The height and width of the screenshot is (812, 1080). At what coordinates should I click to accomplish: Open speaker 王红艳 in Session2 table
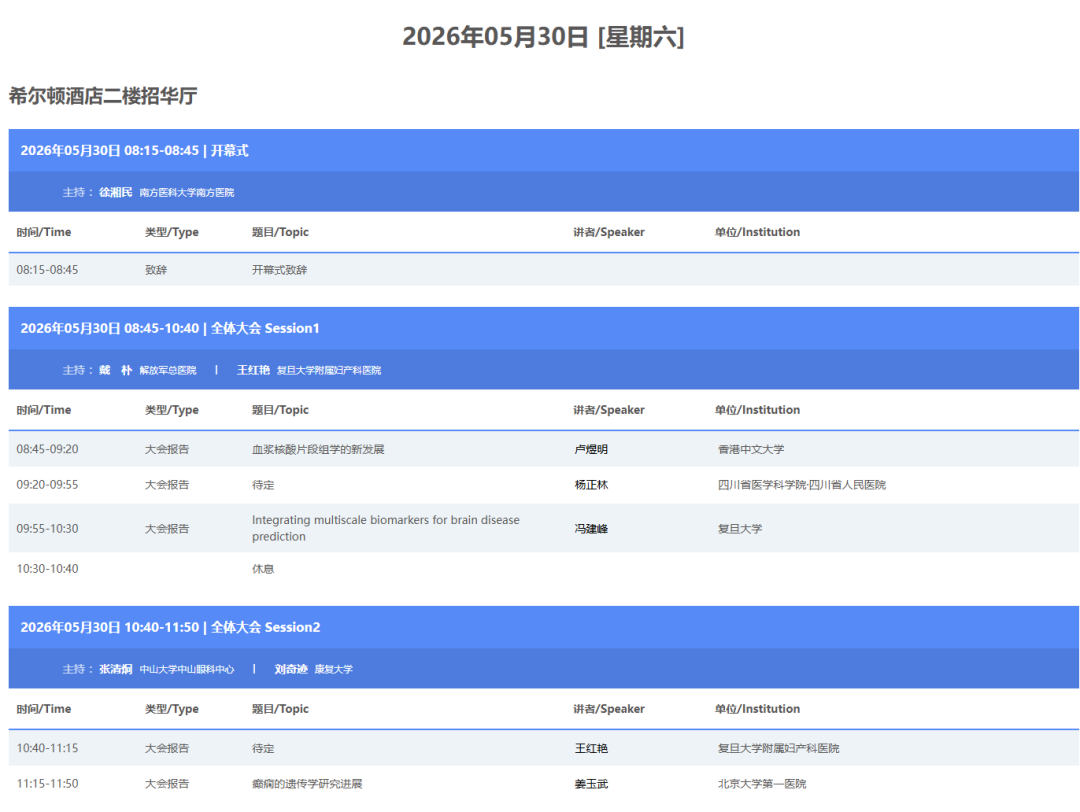point(591,748)
